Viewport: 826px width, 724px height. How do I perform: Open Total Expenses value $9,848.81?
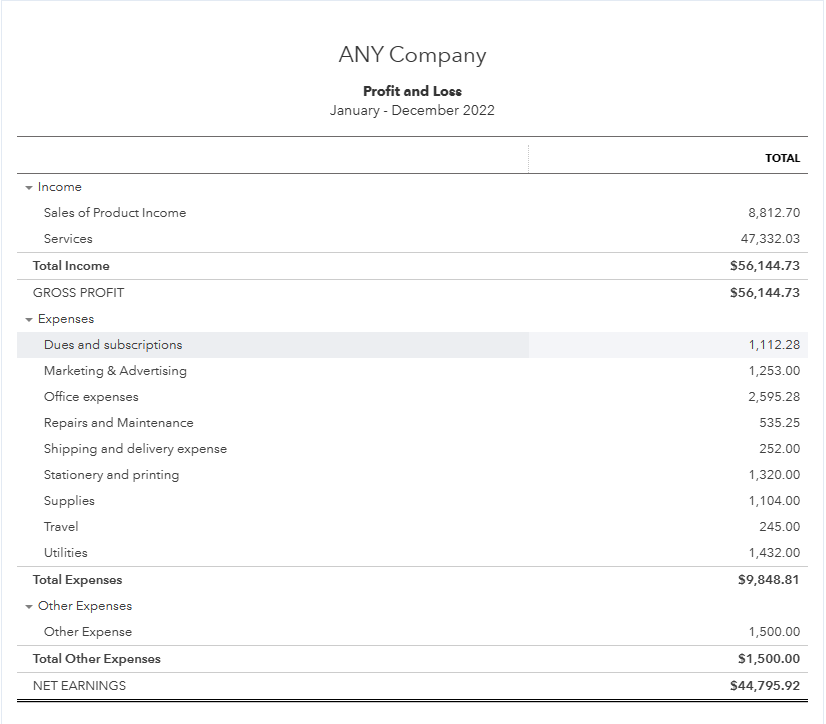click(768, 580)
